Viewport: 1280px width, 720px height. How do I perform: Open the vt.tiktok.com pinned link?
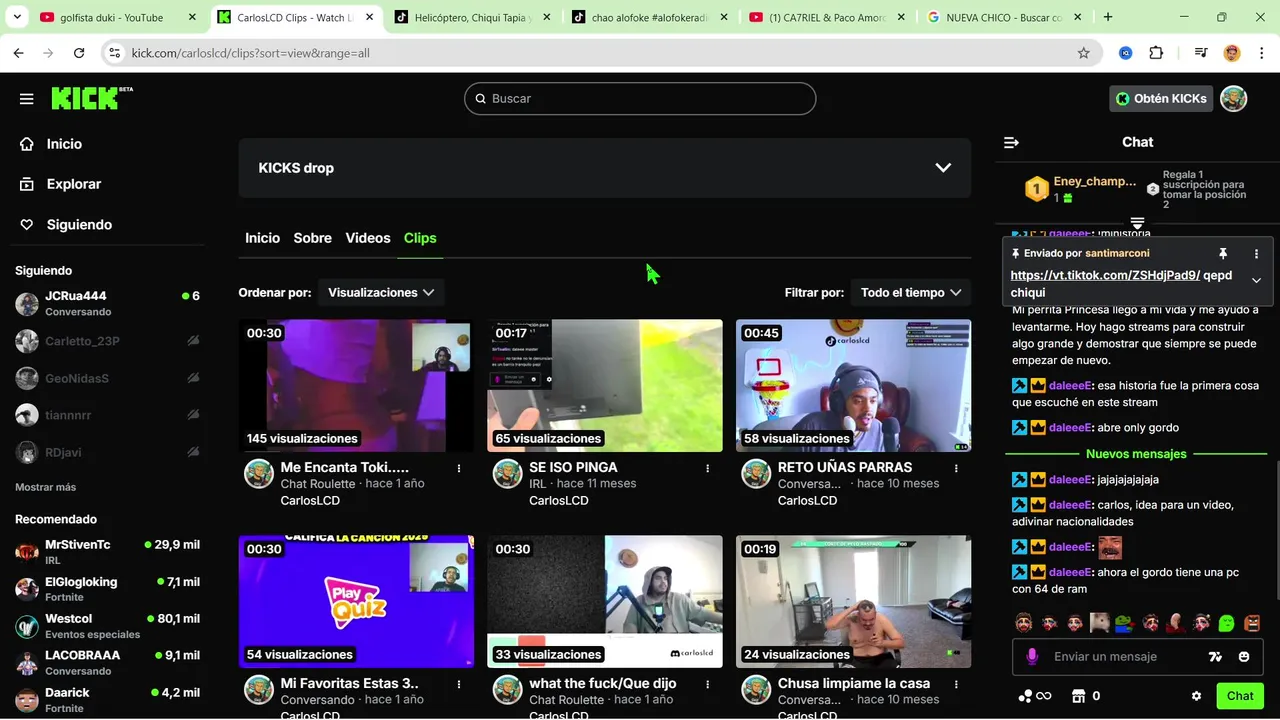pos(1105,275)
